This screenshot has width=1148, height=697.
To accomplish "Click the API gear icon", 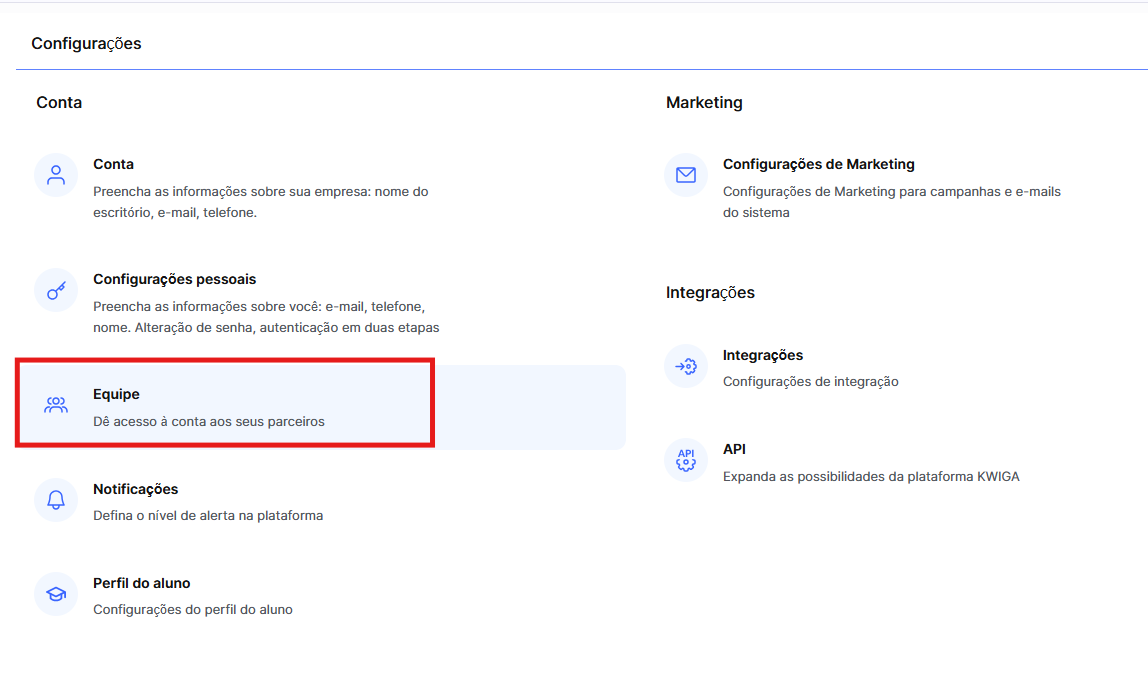I will pyautogui.click(x=686, y=460).
